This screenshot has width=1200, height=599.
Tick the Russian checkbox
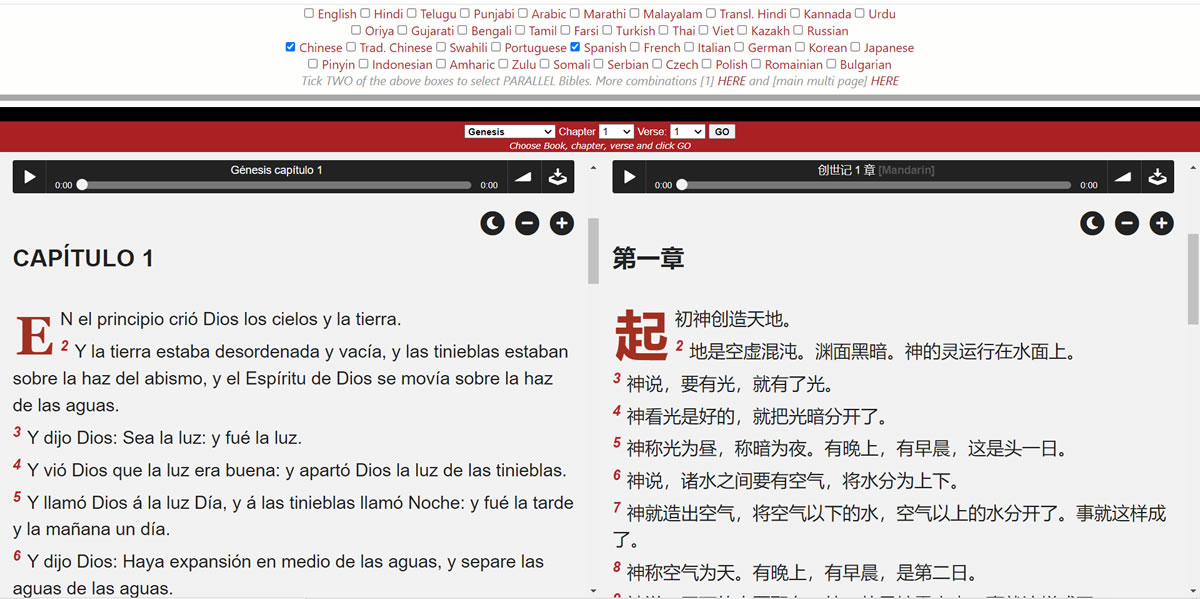[x=798, y=30]
